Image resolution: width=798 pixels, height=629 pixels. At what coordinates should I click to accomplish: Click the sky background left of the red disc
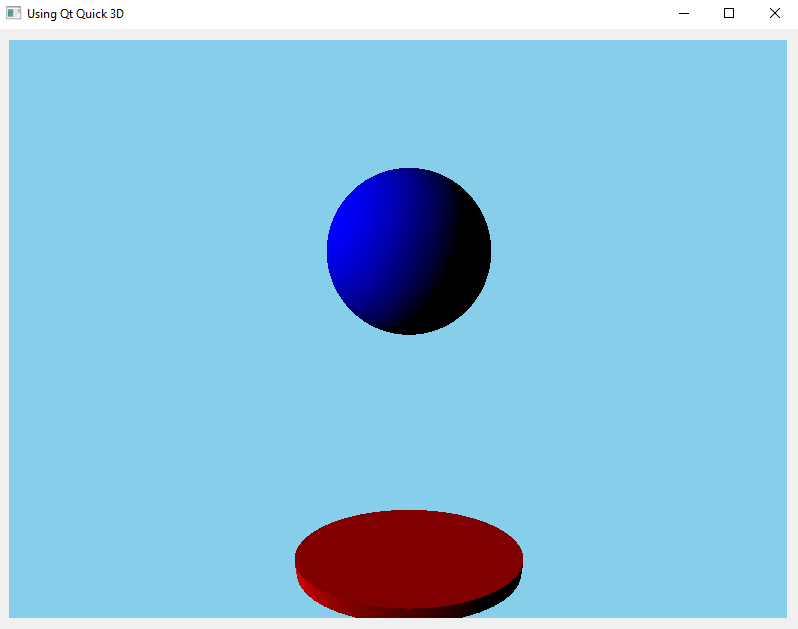pos(150,560)
